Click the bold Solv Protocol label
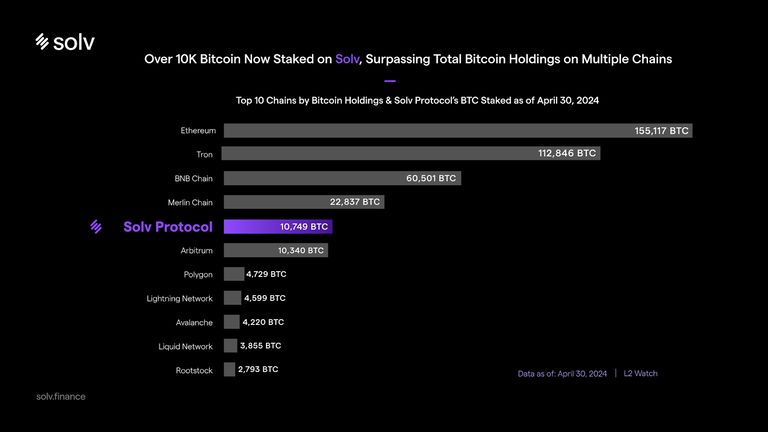The image size is (768, 432). click(168, 227)
